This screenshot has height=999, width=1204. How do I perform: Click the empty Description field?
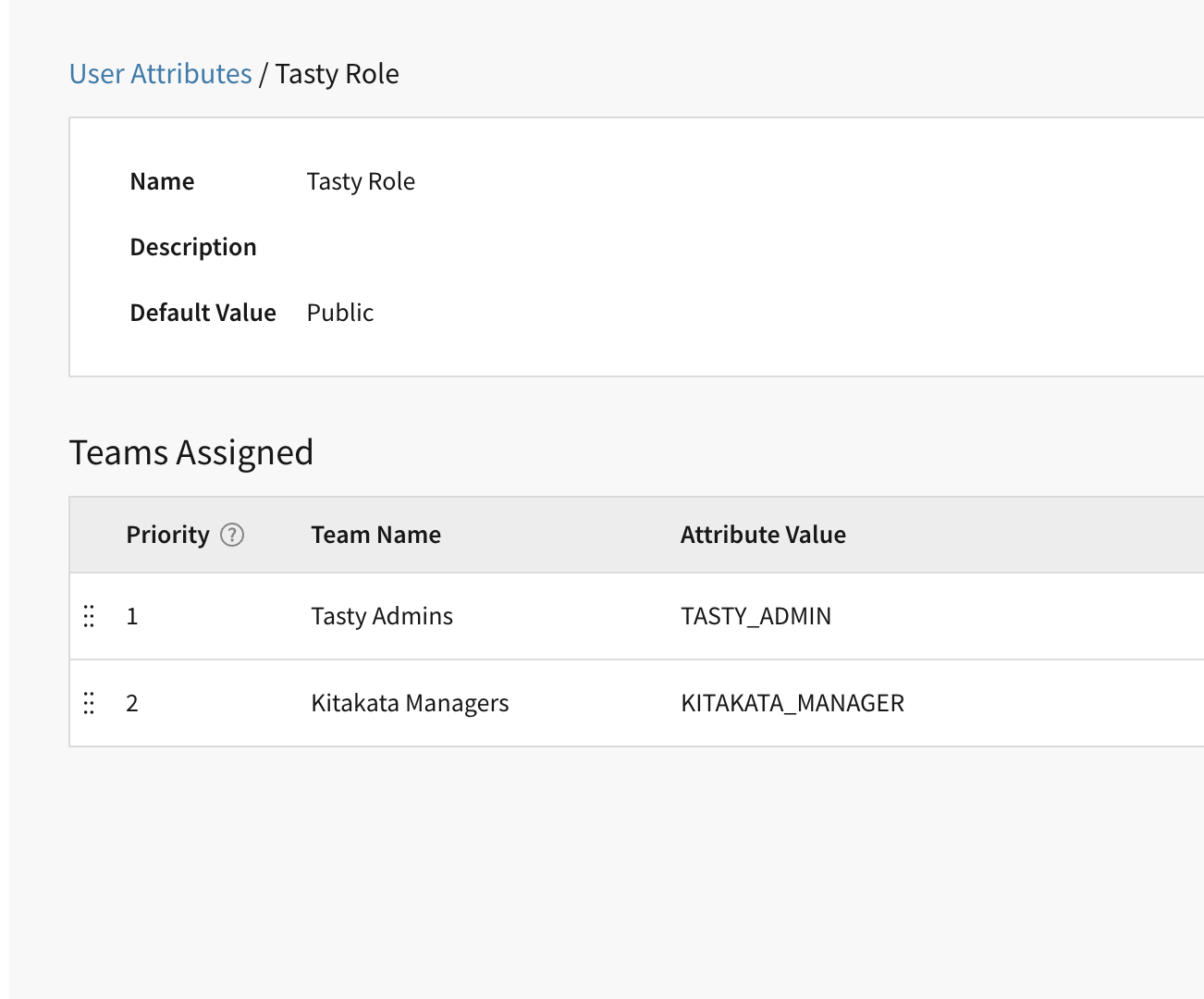(x=370, y=247)
